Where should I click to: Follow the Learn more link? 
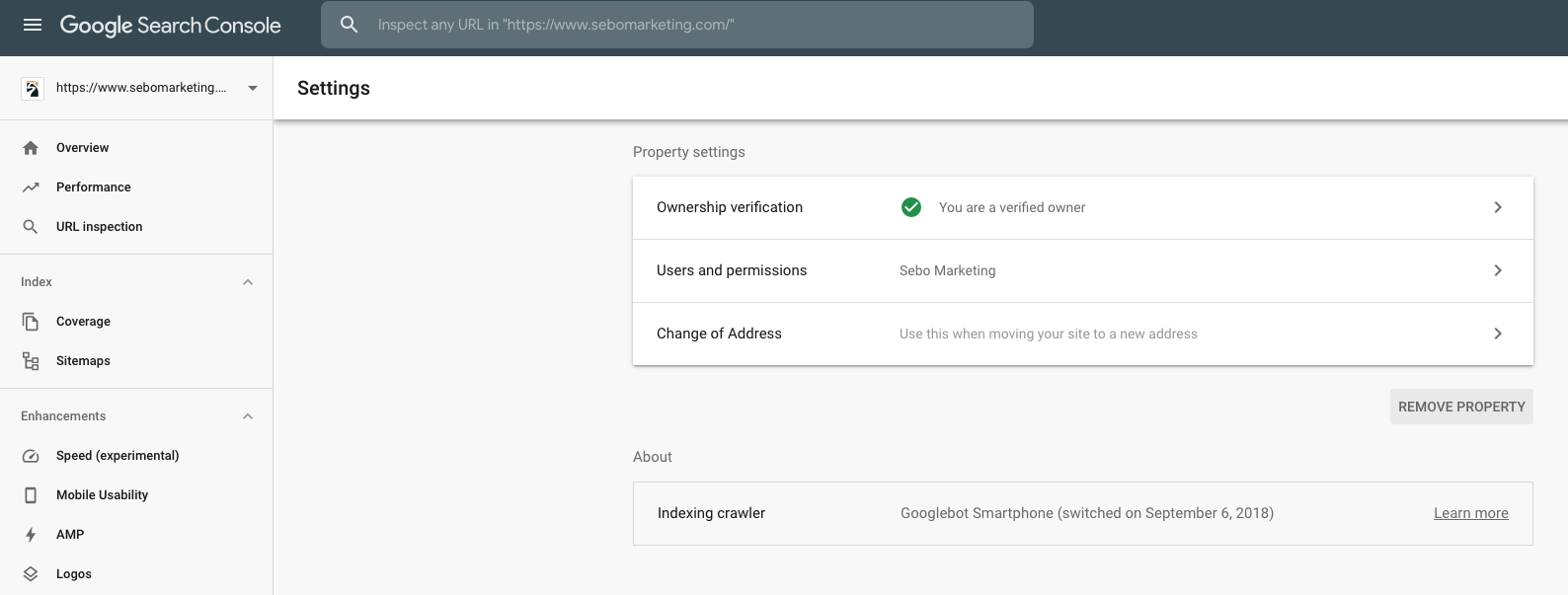coord(1470,513)
